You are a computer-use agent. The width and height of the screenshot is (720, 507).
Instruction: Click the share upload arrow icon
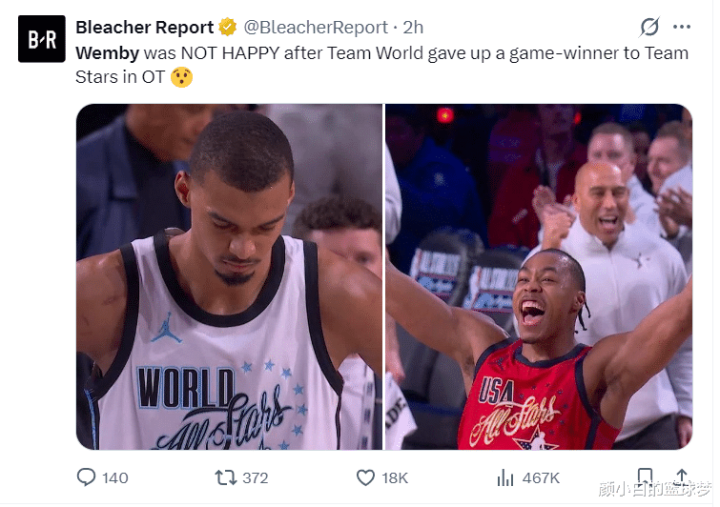682,477
